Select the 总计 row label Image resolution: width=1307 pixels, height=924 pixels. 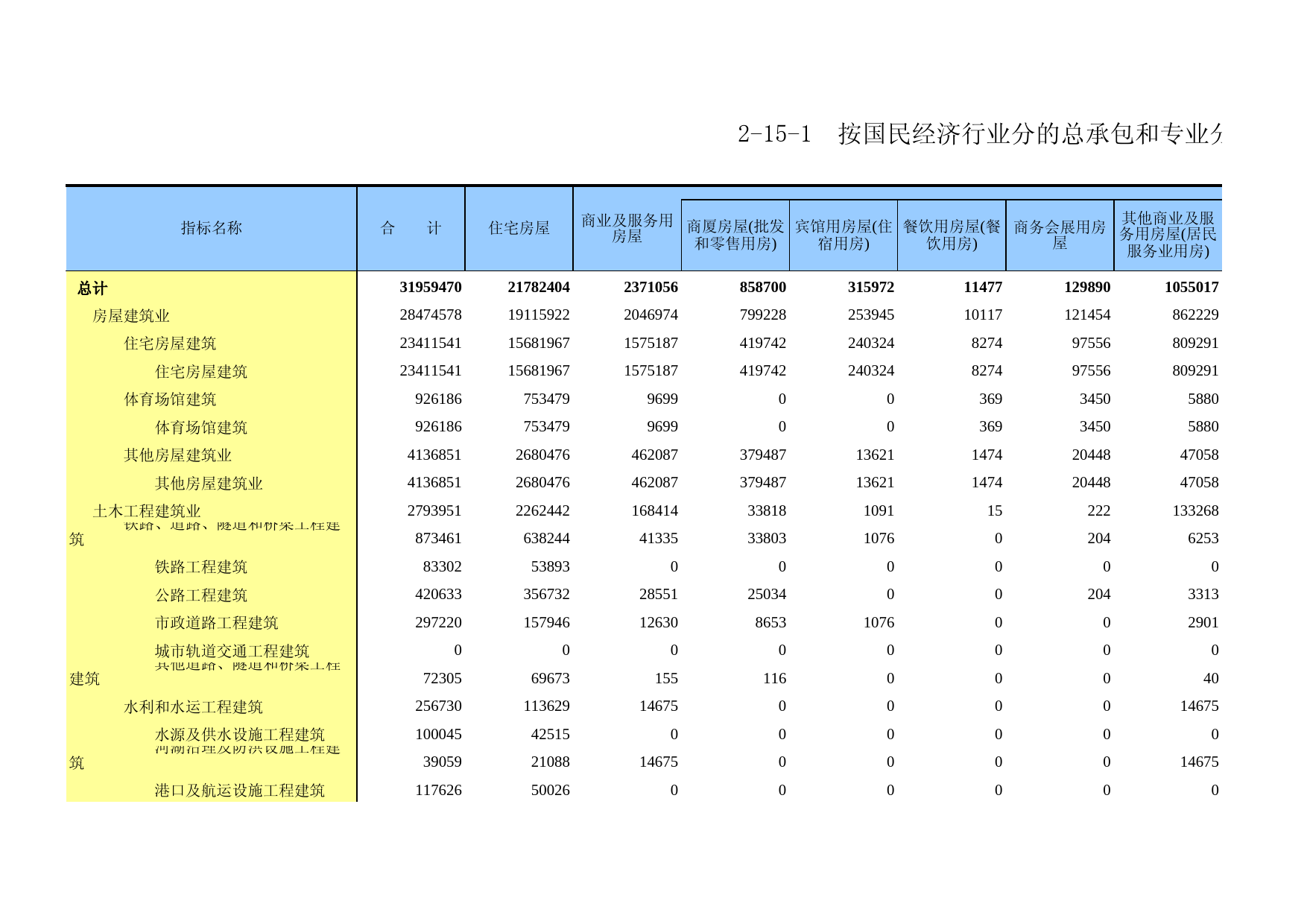point(92,288)
